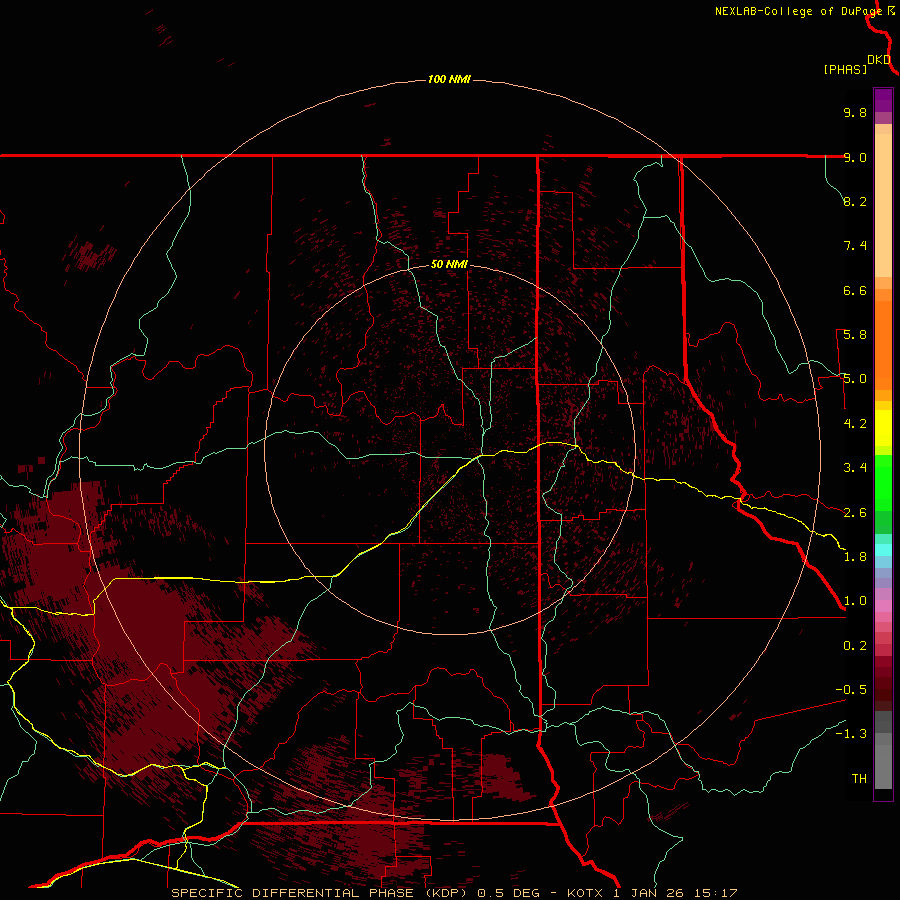
Task: Click the 5.0 value on the color scale
Action: point(855,379)
